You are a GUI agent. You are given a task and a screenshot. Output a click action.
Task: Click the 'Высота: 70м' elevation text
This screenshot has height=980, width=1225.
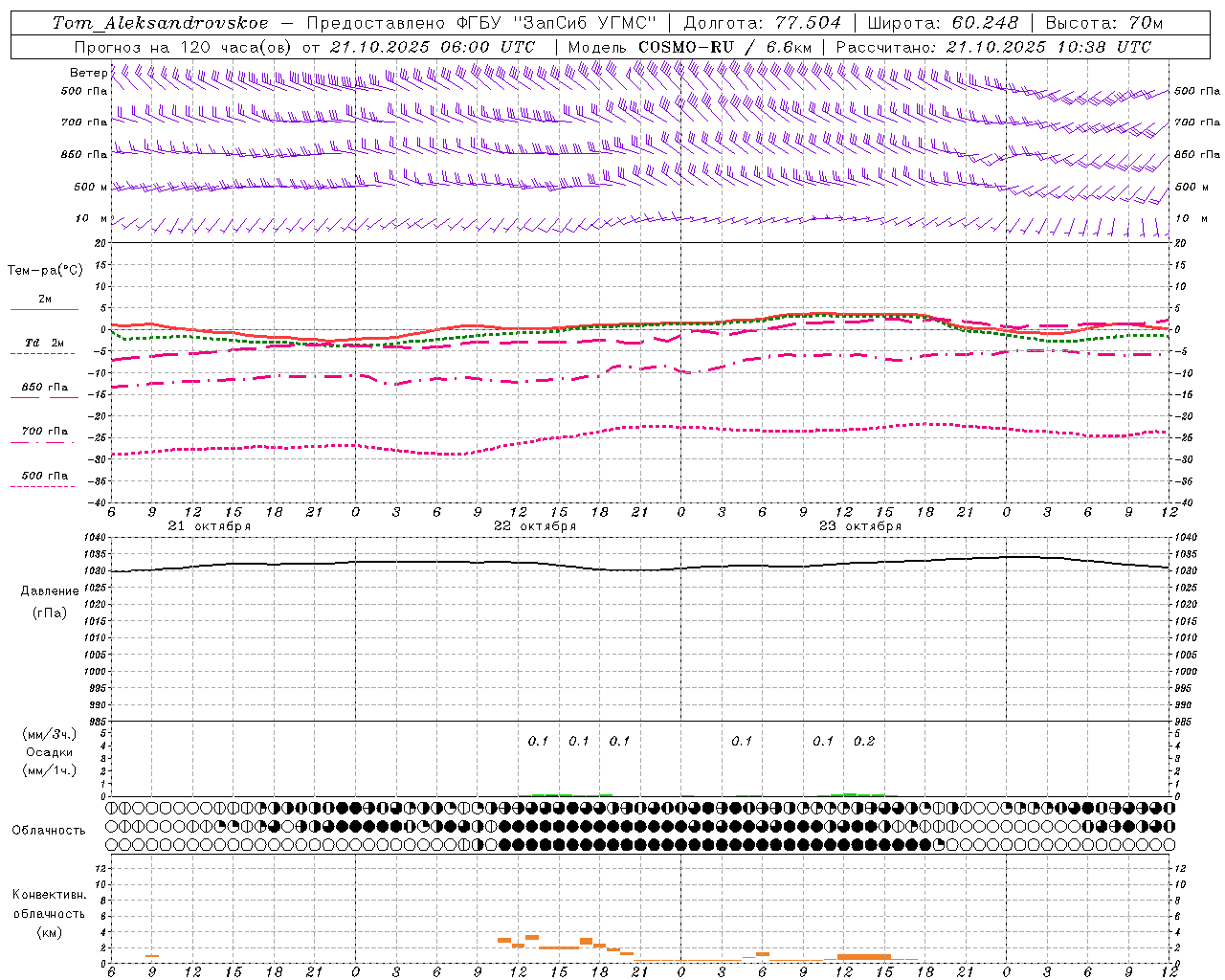(x=1103, y=23)
